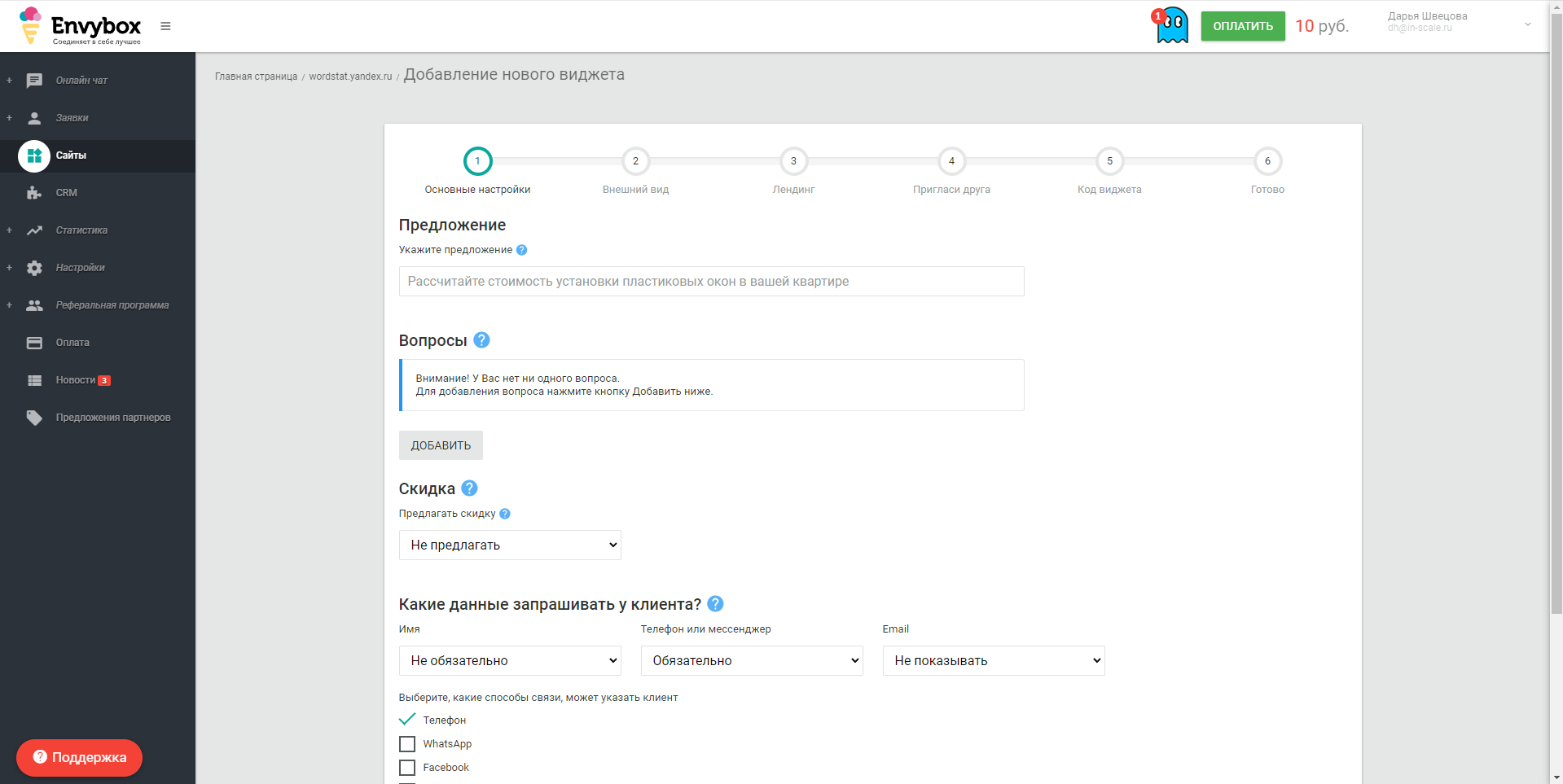The width and height of the screenshot is (1563, 784).
Task: Click the Envybox logo
Action: (x=80, y=26)
